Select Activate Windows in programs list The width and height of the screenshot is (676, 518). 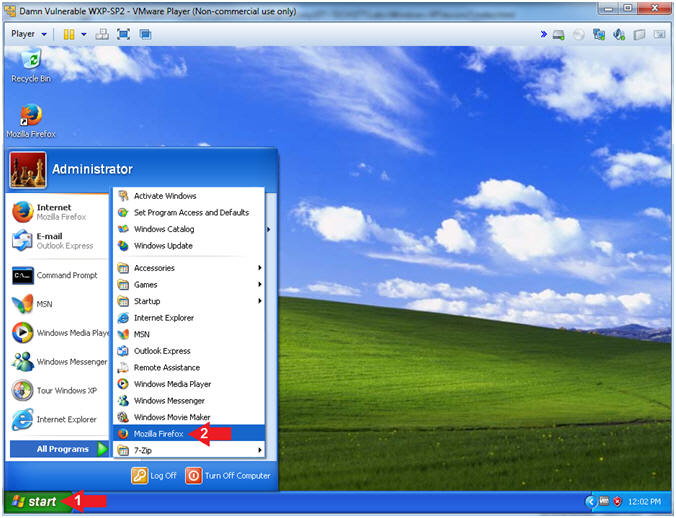pos(189,196)
